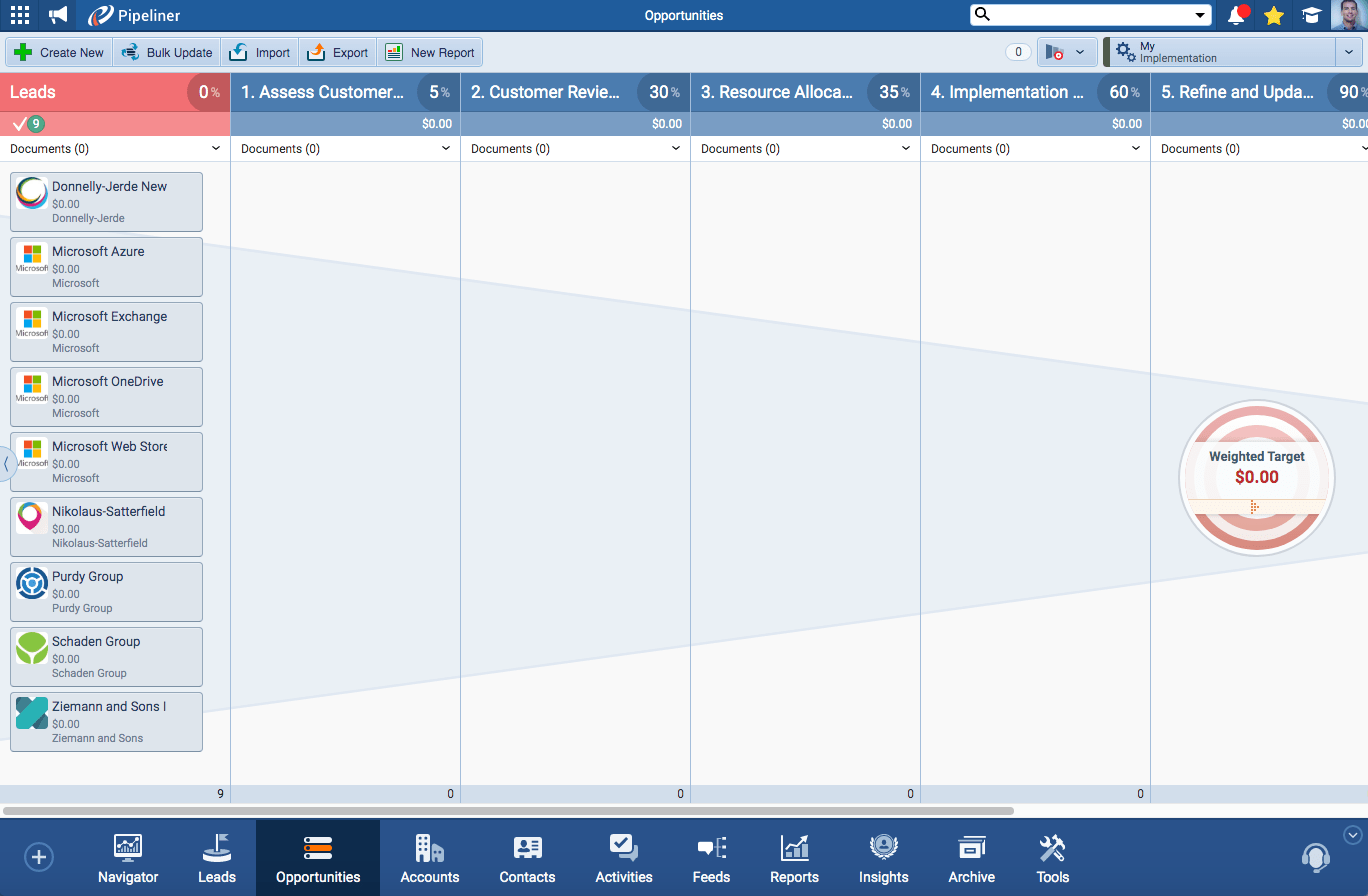Expand the search box dropdown arrow

pos(1200,15)
